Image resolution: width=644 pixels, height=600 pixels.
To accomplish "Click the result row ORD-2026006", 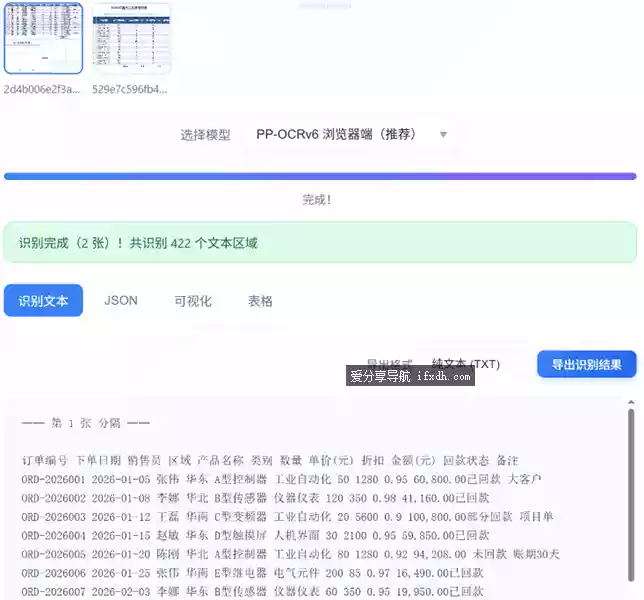I will coord(252,573).
